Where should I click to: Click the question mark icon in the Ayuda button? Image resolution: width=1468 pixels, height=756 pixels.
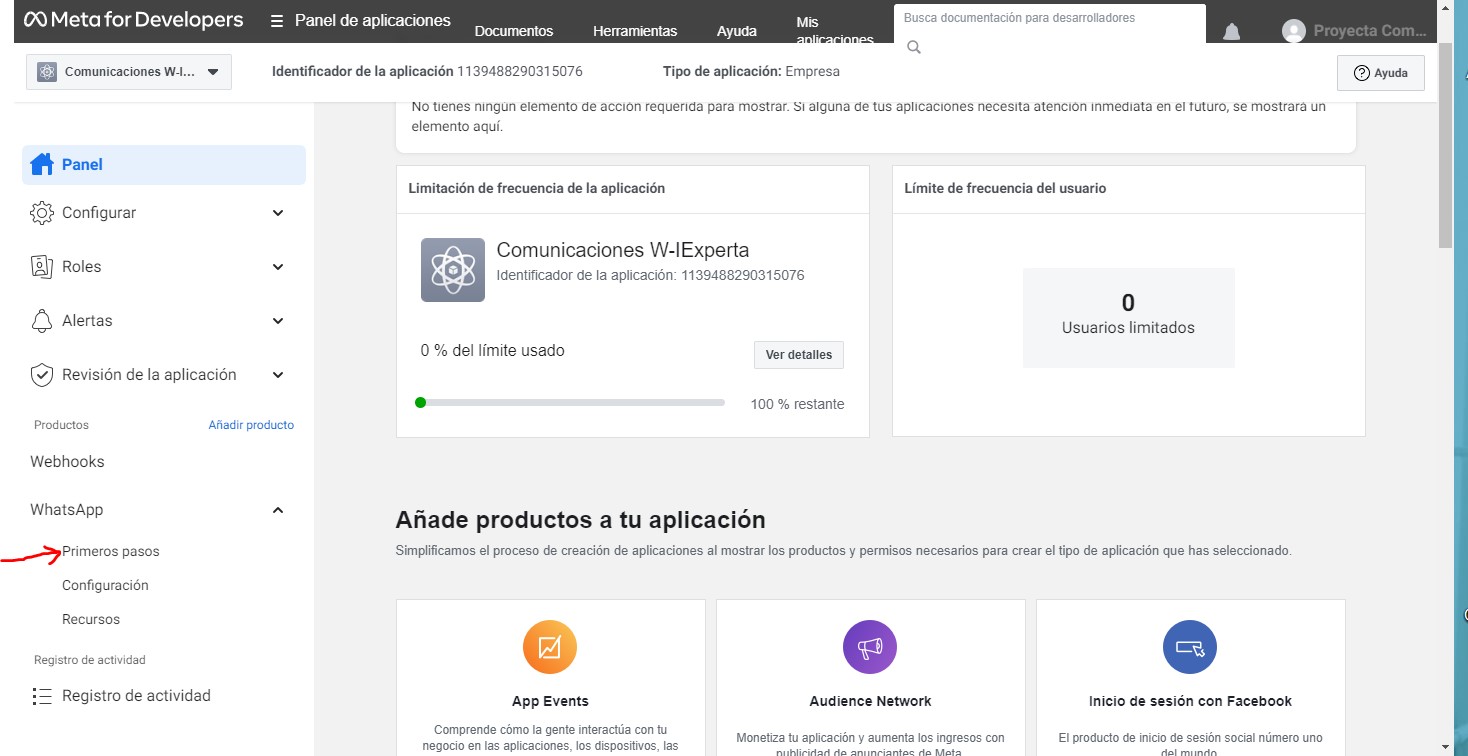(x=1361, y=73)
